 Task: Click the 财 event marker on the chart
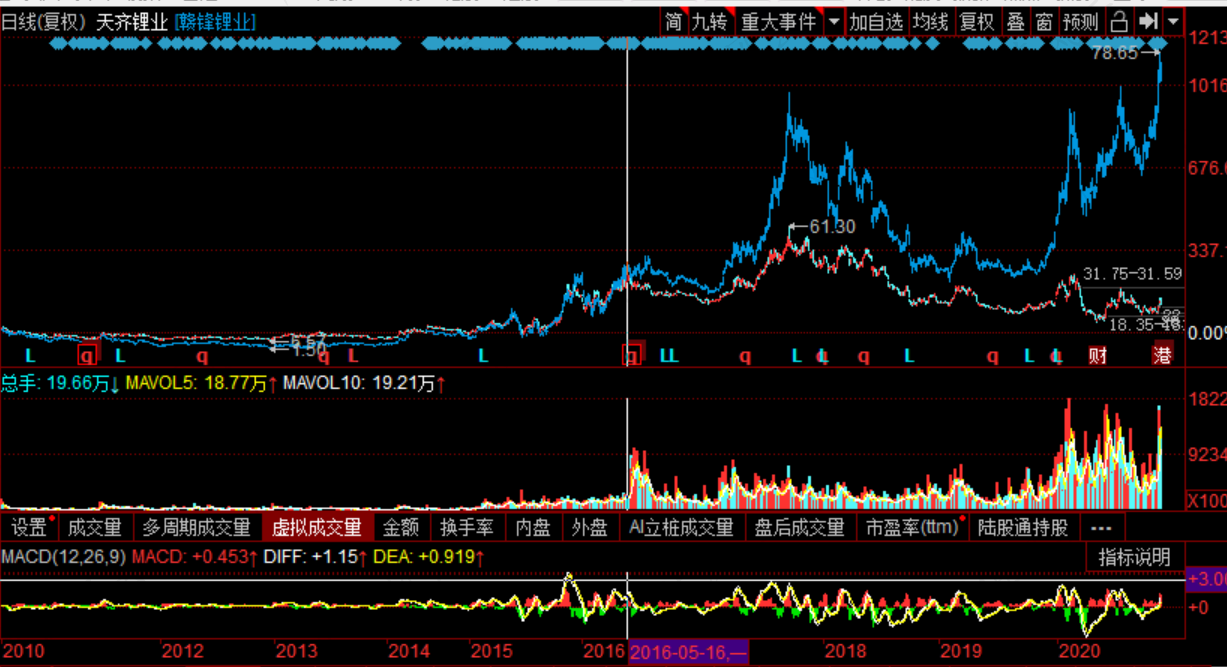pyautogui.click(x=1098, y=354)
